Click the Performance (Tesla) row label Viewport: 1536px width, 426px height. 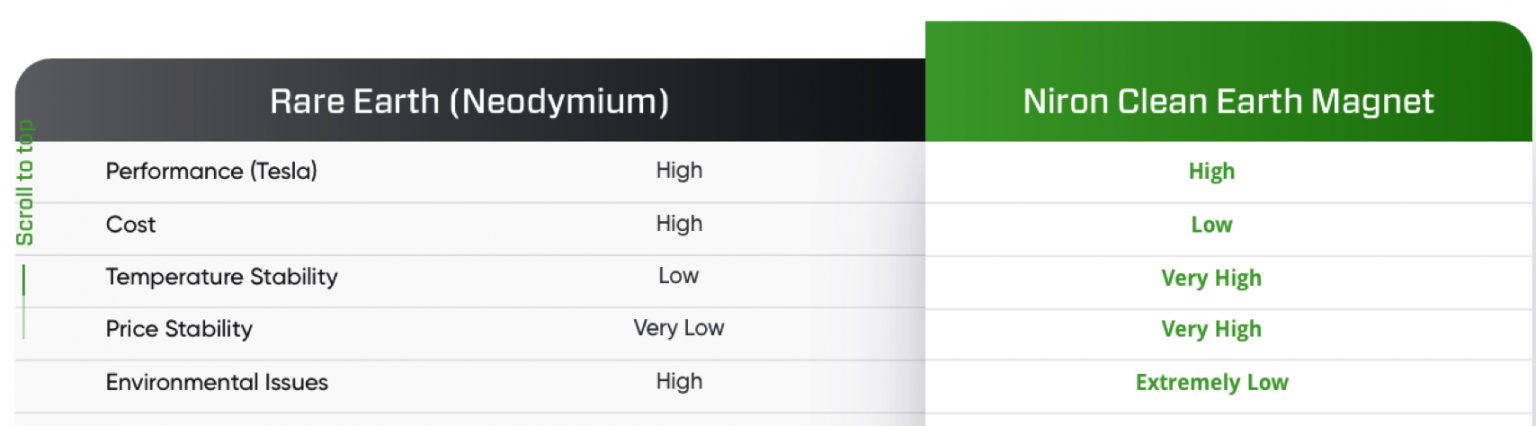click(211, 171)
